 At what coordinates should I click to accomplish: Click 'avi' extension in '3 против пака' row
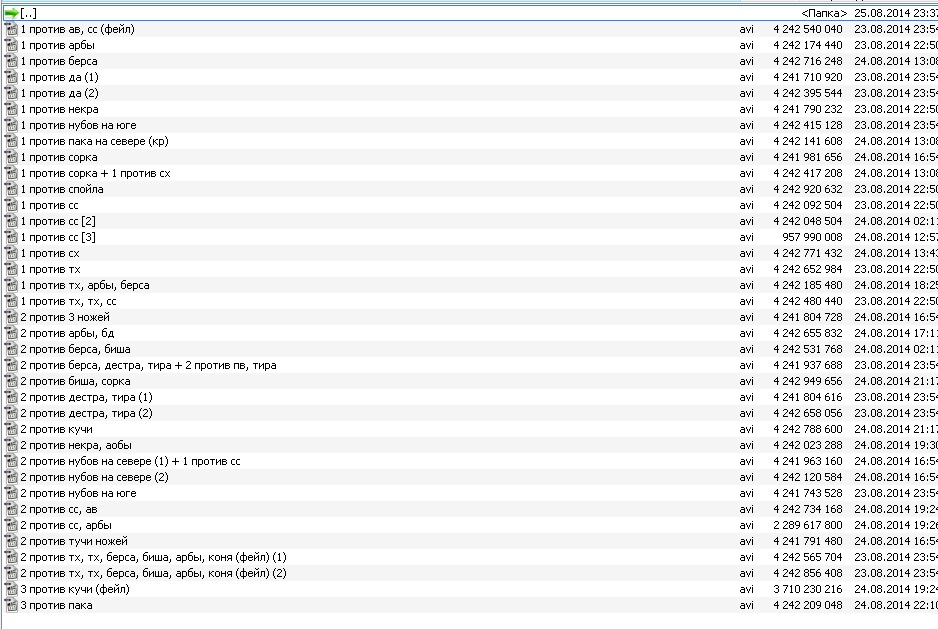pyautogui.click(x=746, y=605)
